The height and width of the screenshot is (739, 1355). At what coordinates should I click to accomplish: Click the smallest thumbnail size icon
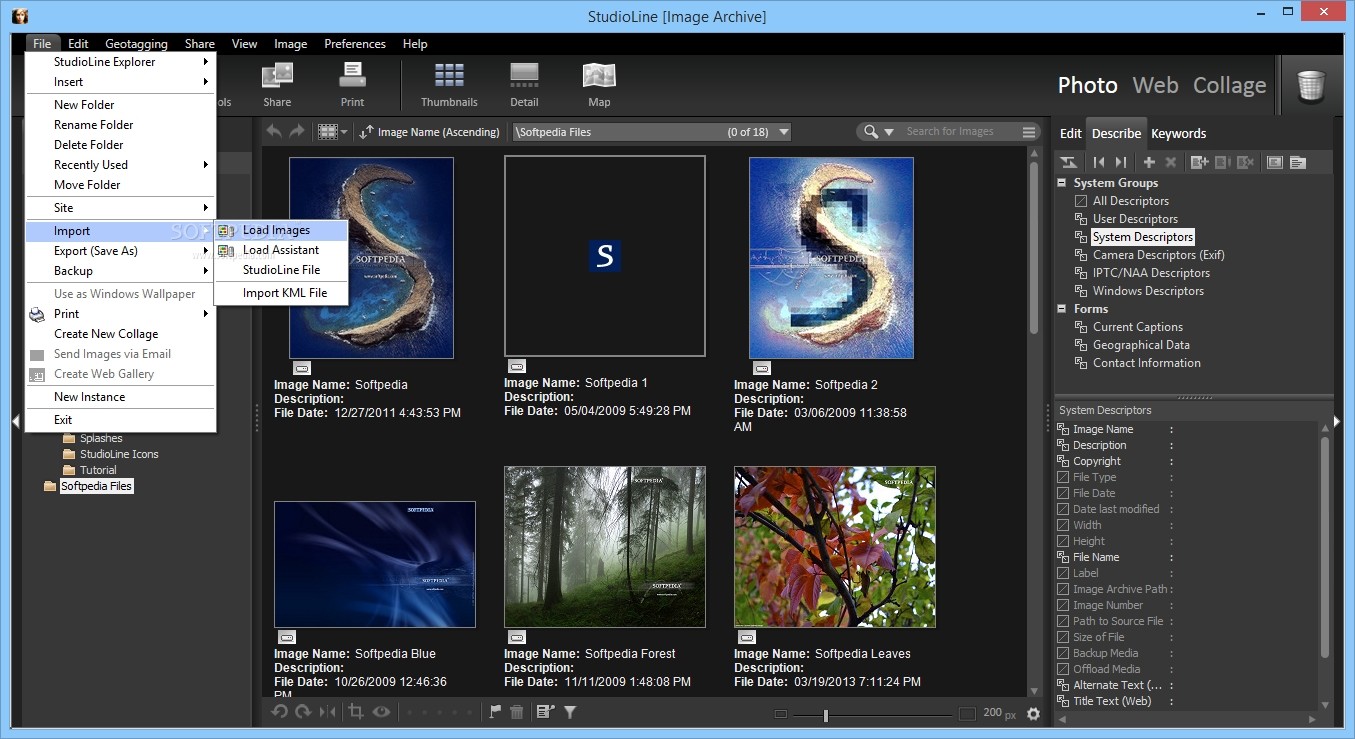[781, 714]
